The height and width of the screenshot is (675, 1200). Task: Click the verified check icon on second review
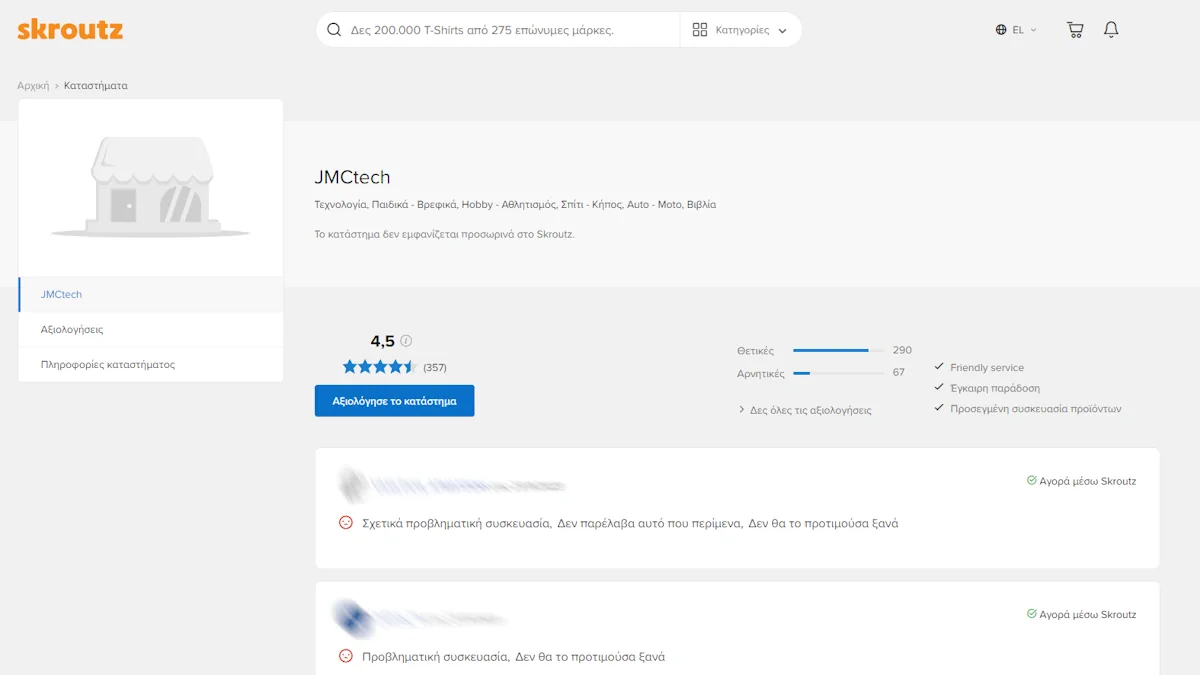pos(1031,614)
